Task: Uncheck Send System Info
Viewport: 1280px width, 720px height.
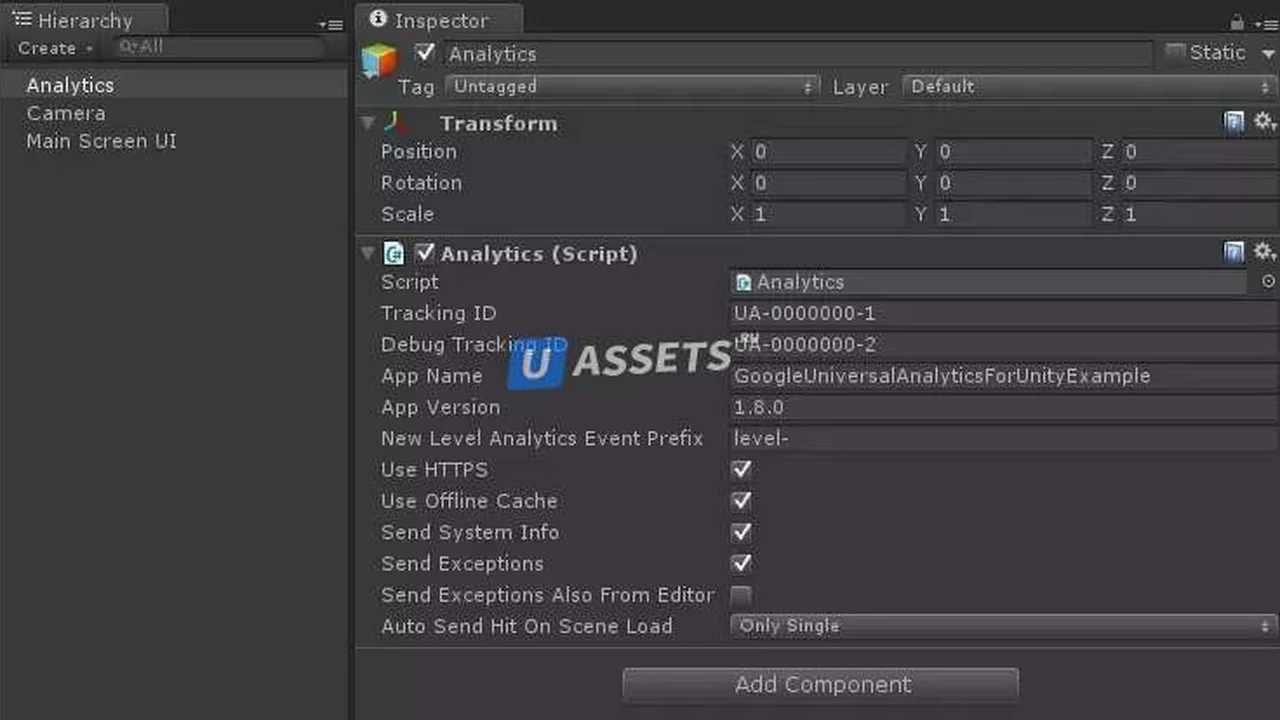Action: 741,532
